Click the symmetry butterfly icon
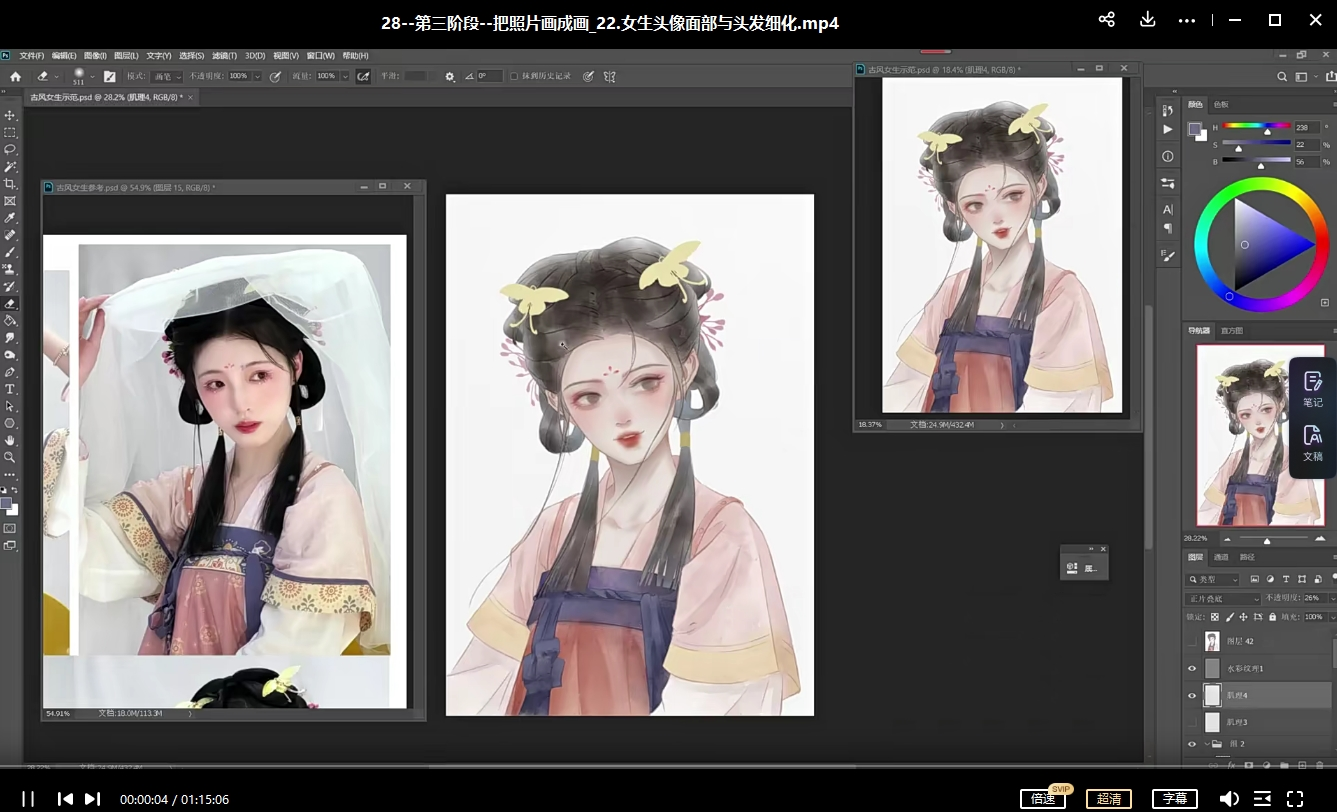 point(609,76)
